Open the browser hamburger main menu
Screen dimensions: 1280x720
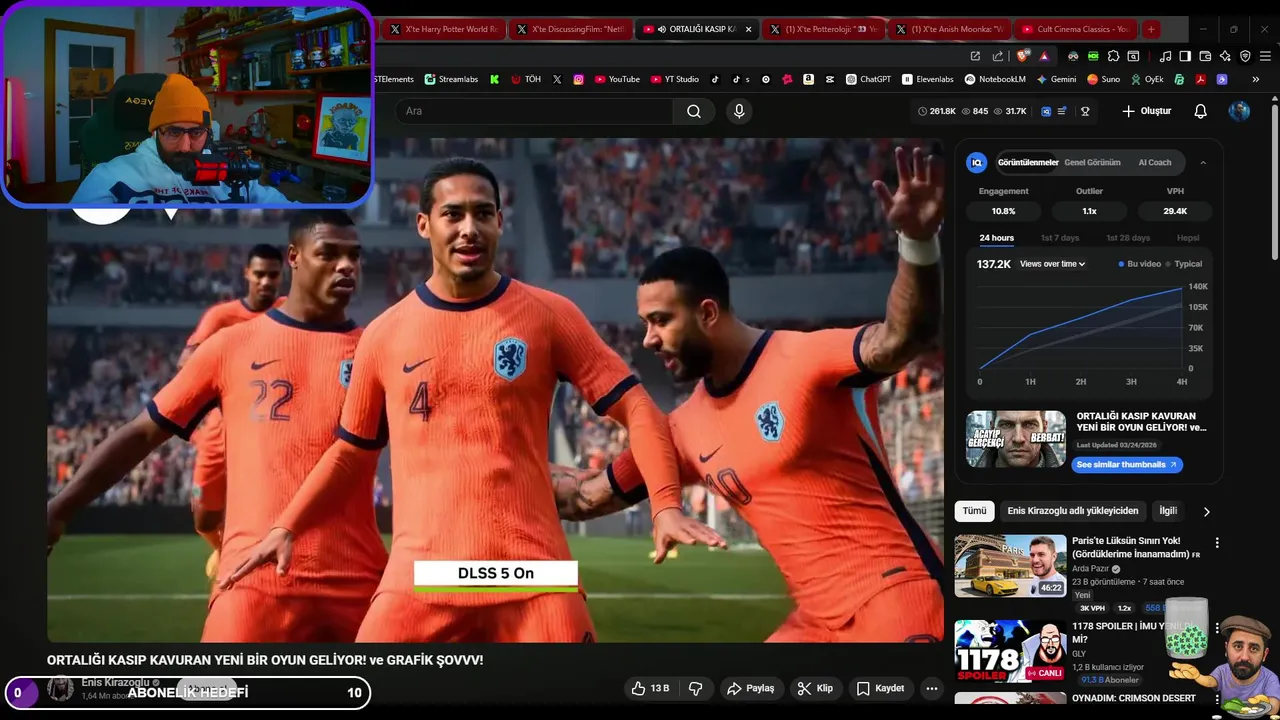pyautogui.click(x=1265, y=56)
